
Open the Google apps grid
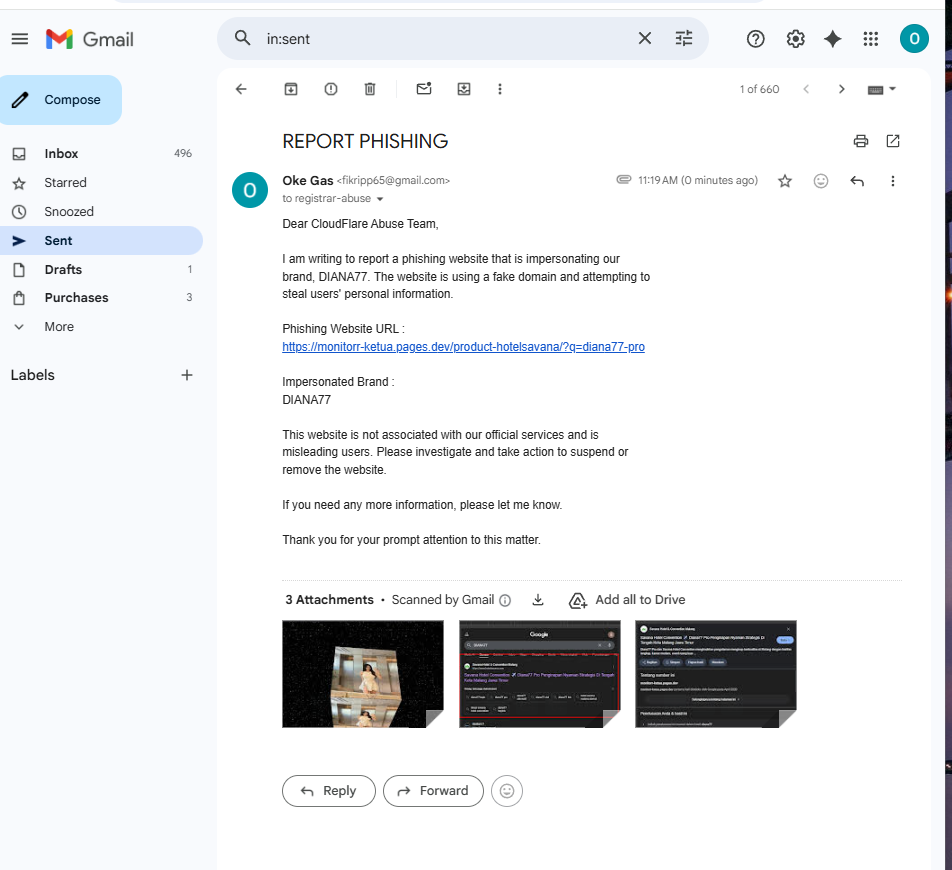(871, 39)
